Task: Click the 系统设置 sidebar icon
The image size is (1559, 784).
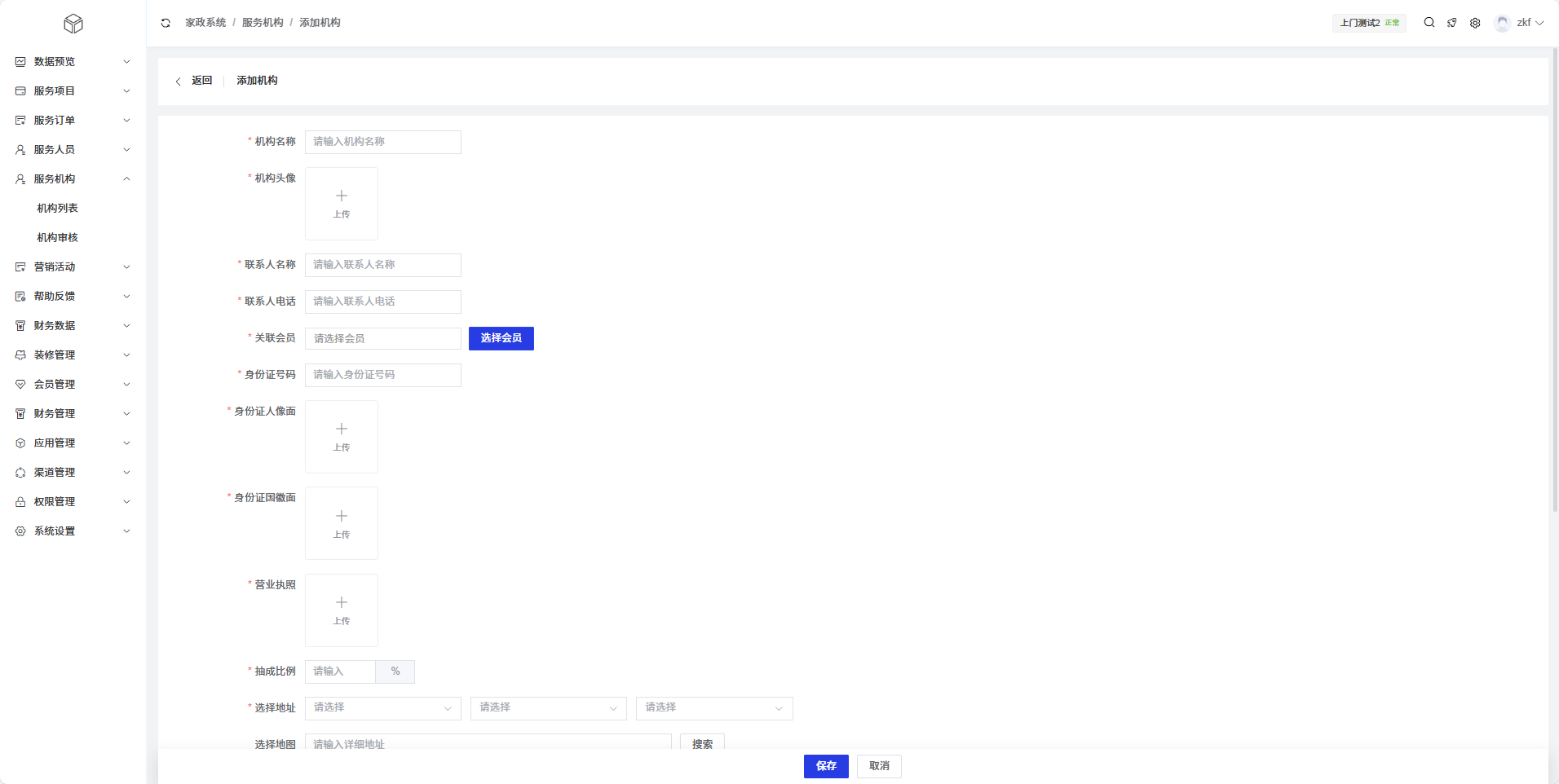Action: pos(20,531)
